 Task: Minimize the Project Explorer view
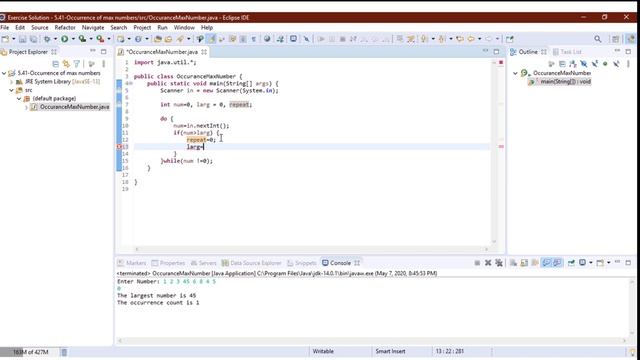coord(93,51)
